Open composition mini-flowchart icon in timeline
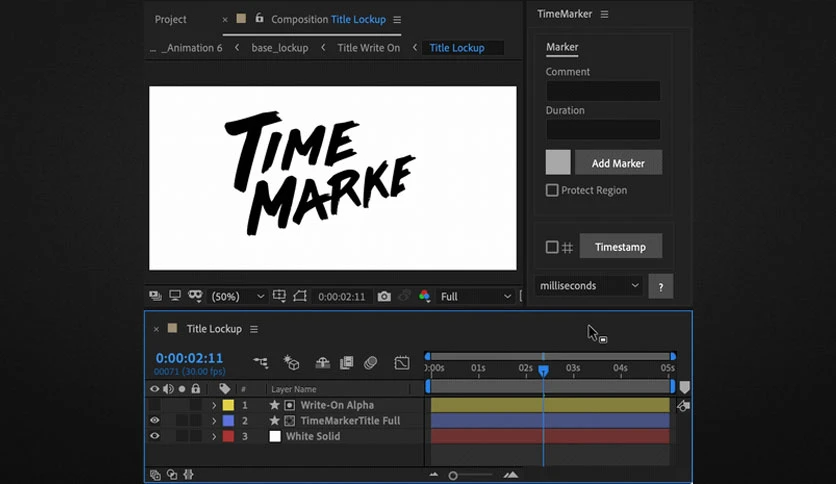Screen dimensions: 836x484 pos(260,362)
